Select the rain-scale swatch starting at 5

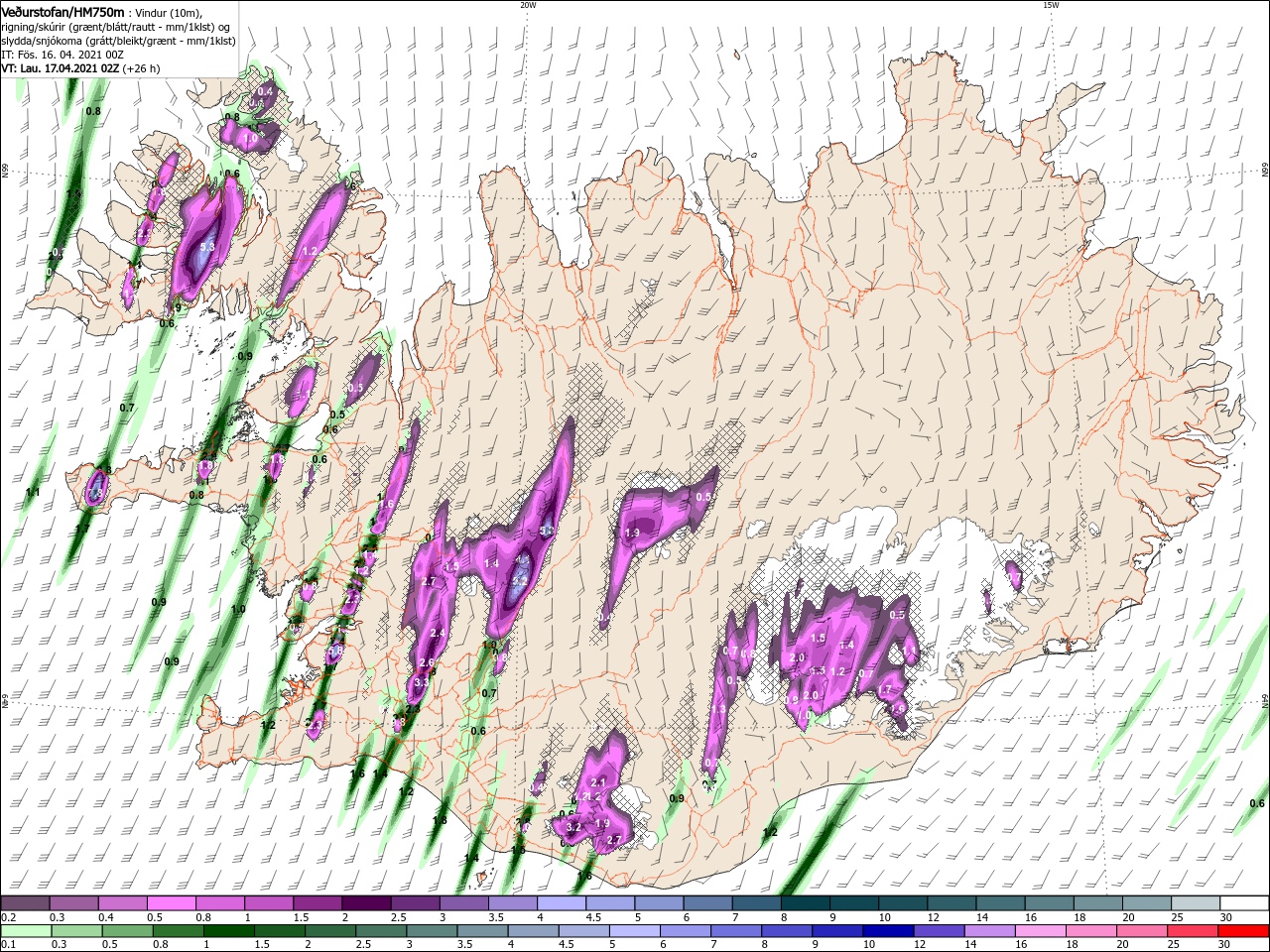[x=635, y=930]
